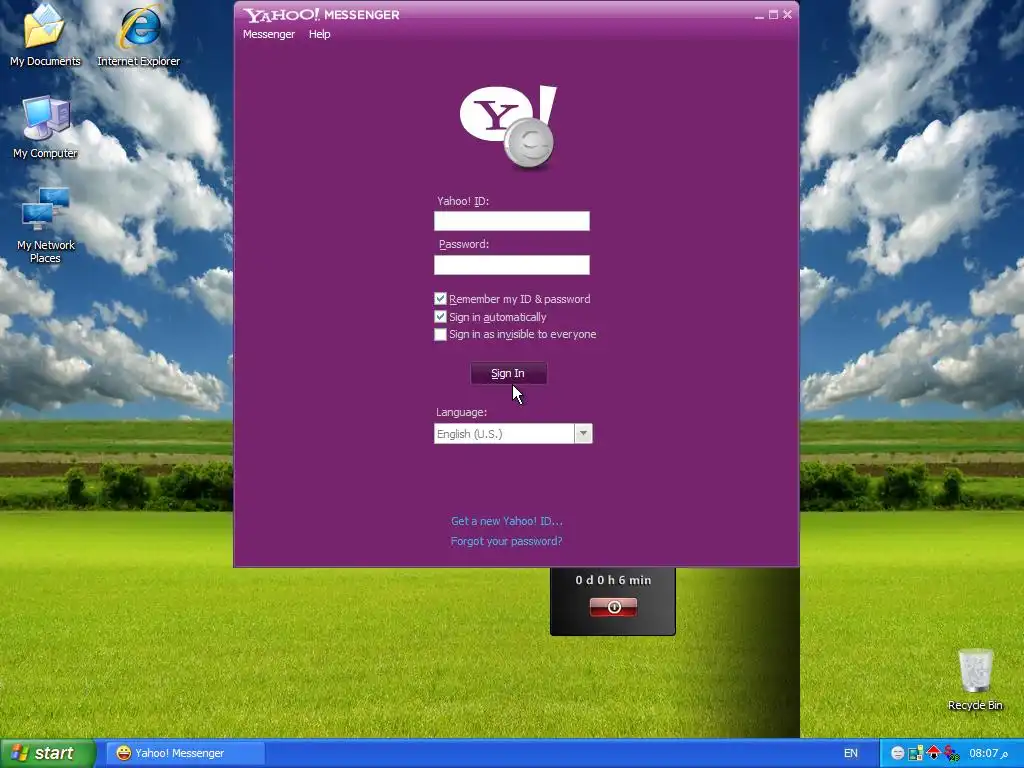Click the MSN people tray icon
This screenshot has width=1024, height=768.
(952, 753)
